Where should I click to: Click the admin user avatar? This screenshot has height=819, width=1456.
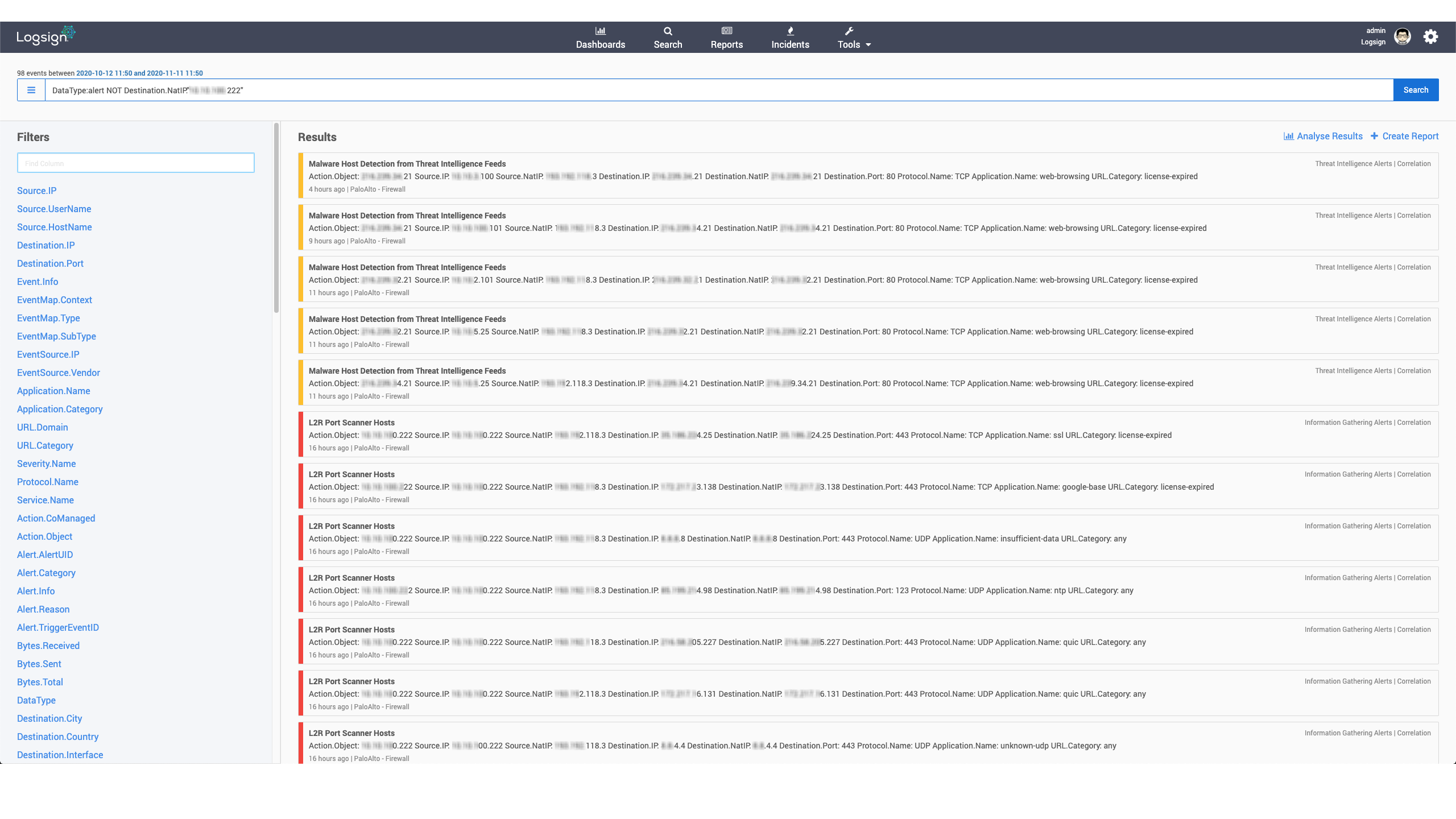tap(1403, 36)
